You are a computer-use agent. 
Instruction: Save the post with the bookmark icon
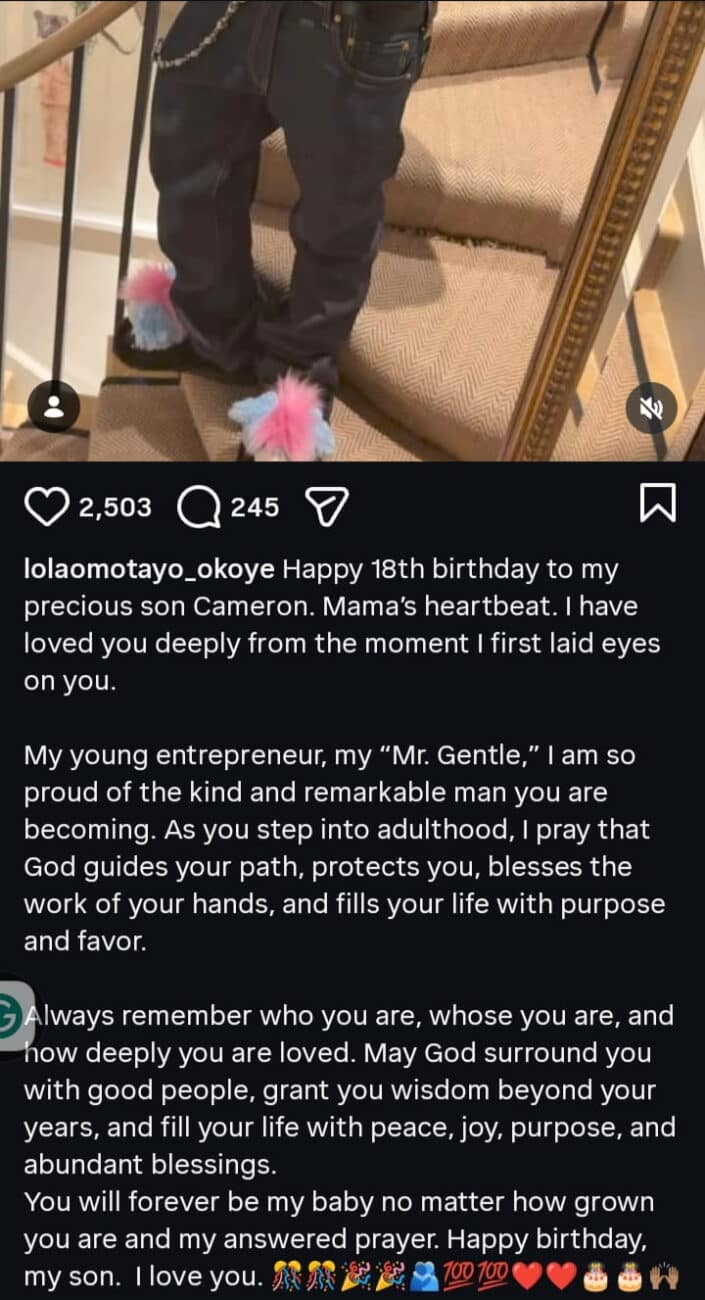tap(657, 503)
